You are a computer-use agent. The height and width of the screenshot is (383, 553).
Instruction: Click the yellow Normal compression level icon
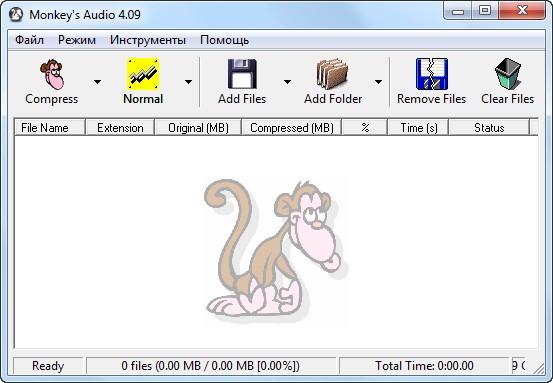143,74
